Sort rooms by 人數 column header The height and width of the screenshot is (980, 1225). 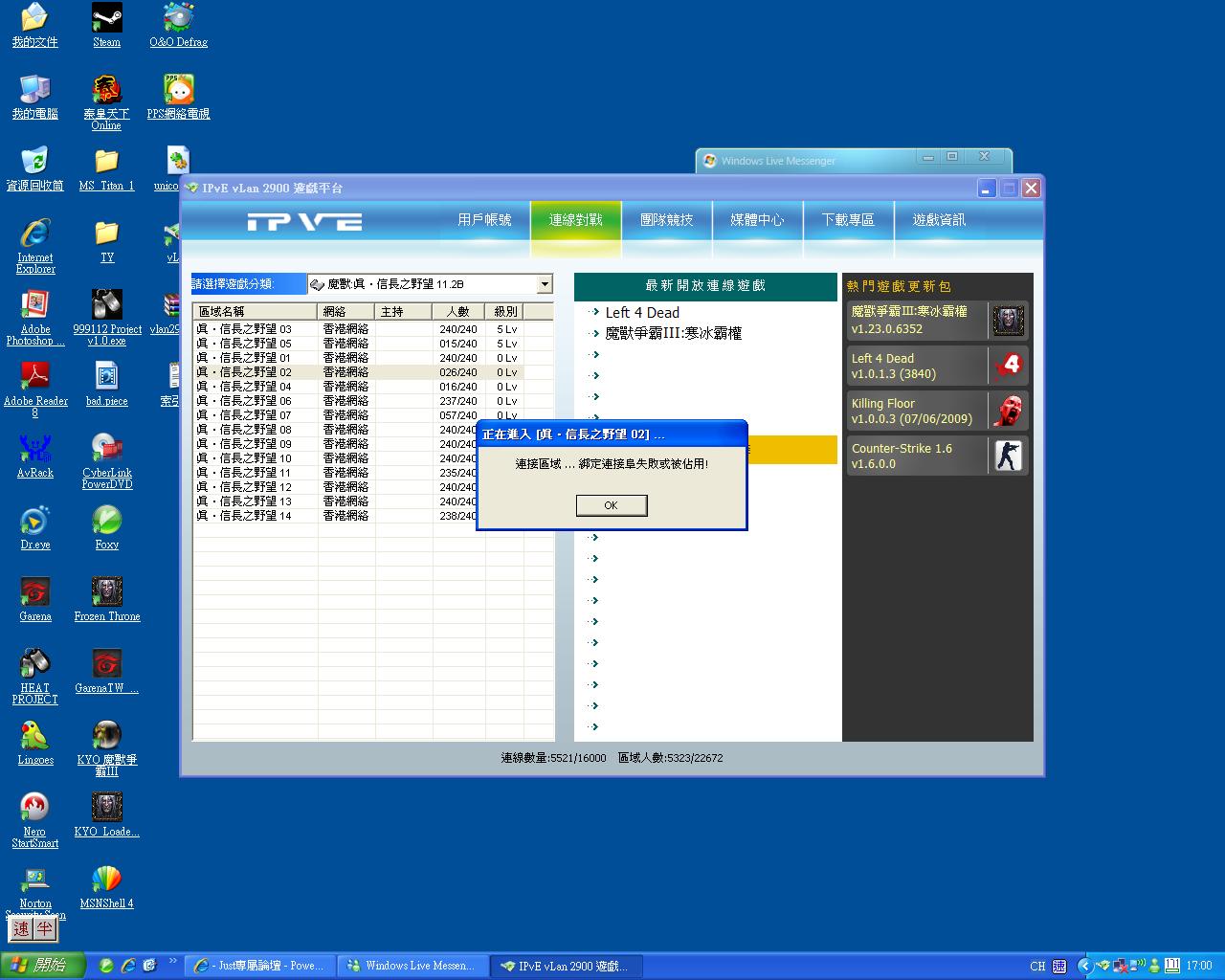457,312
